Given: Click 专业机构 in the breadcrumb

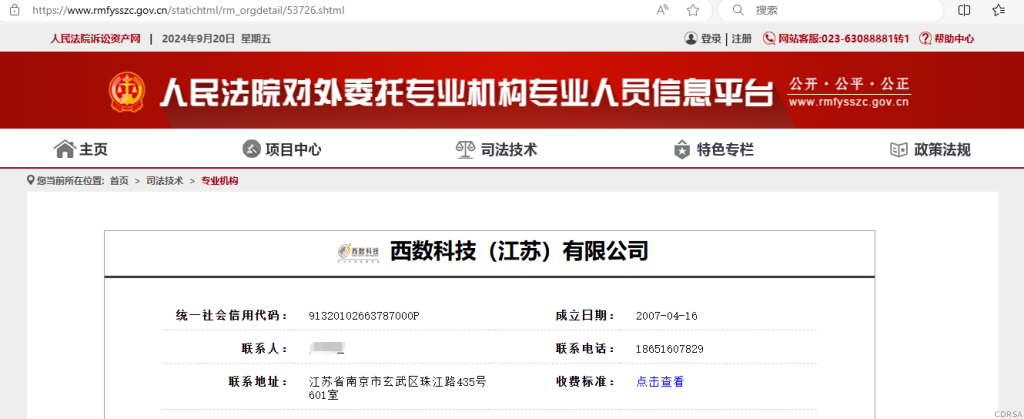Looking at the screenshot, I should [219, 181].
